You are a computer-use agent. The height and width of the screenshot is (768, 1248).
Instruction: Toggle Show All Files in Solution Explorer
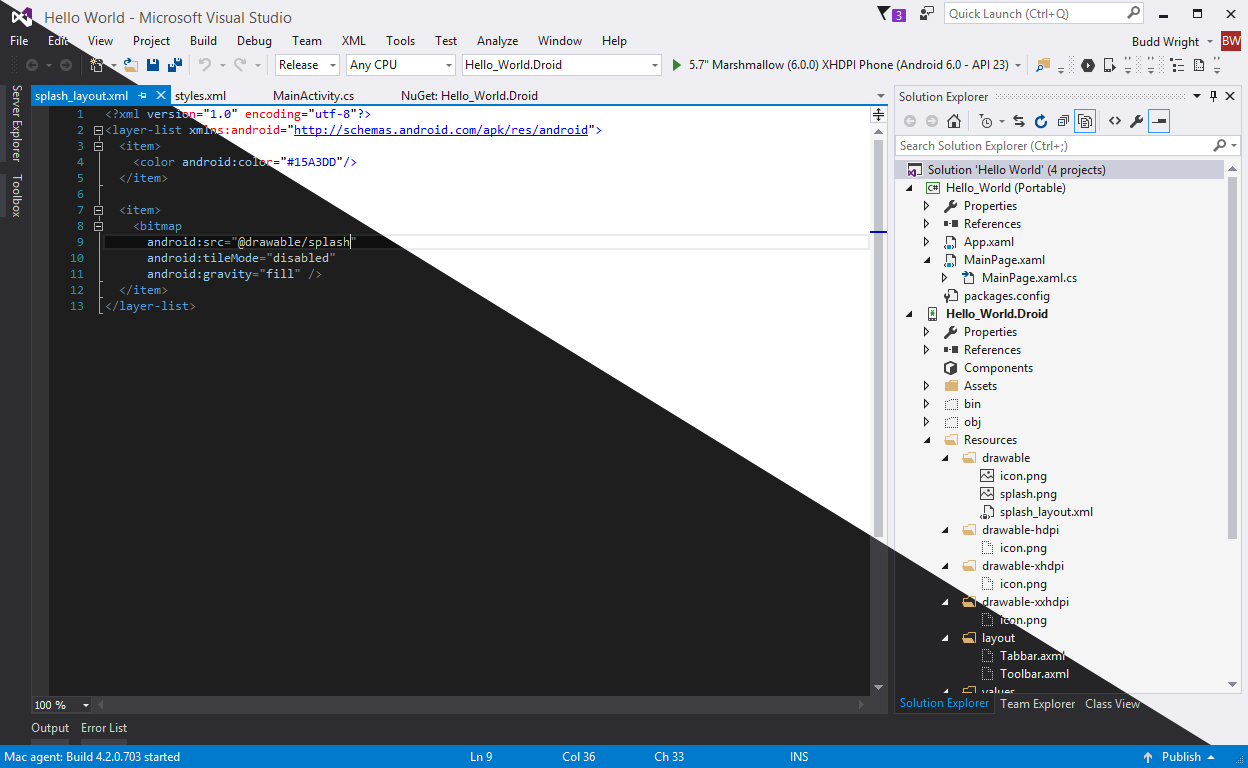click(x=1085, y=121)
